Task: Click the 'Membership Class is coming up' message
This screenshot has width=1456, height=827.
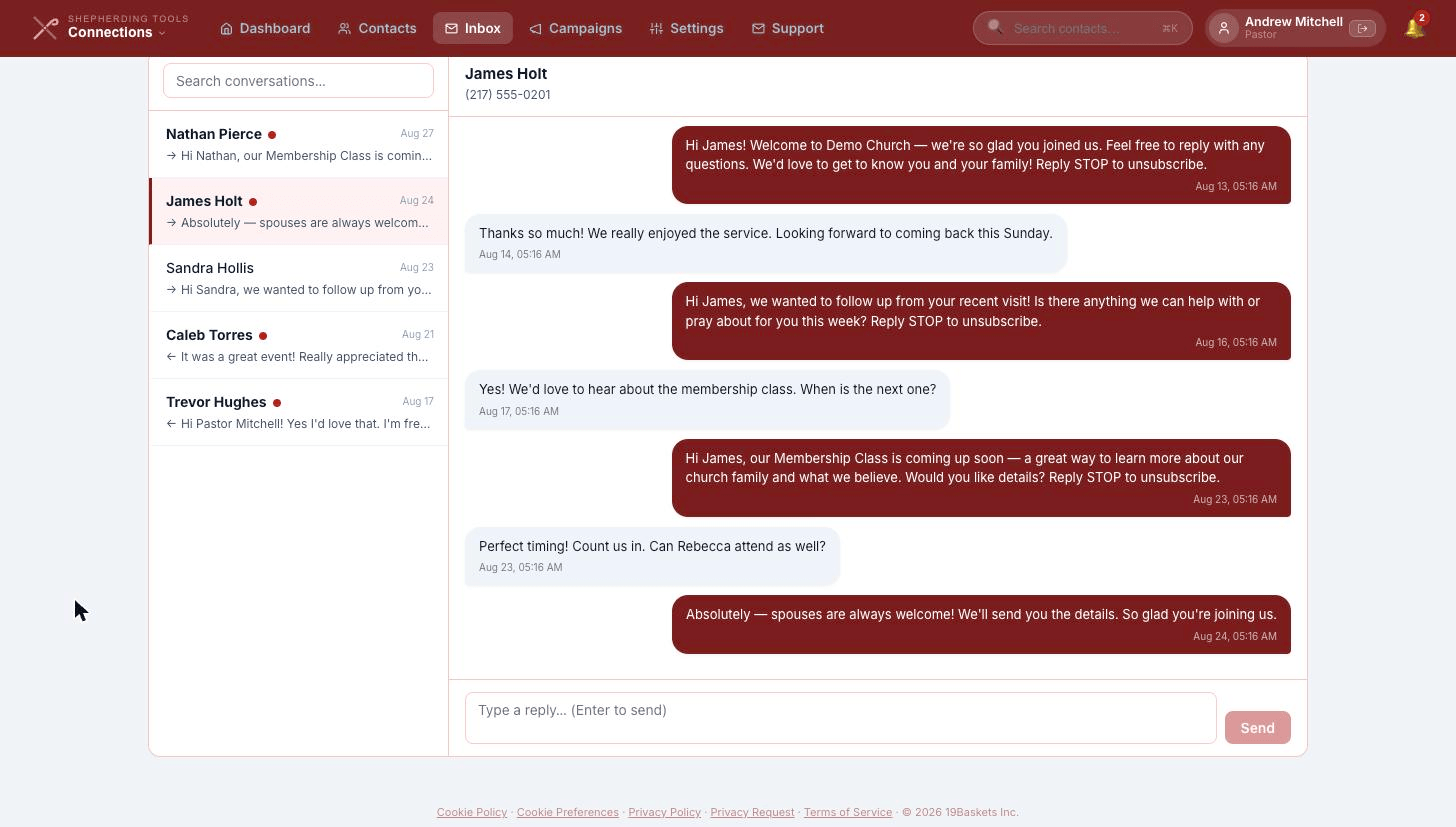Action: click(981, 478)
